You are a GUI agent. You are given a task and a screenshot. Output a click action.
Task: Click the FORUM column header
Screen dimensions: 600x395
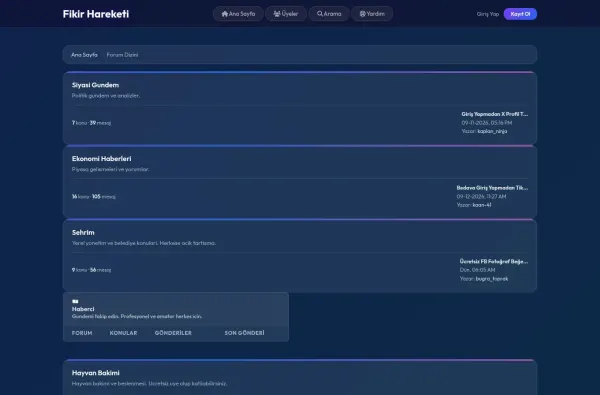(82, 333)
